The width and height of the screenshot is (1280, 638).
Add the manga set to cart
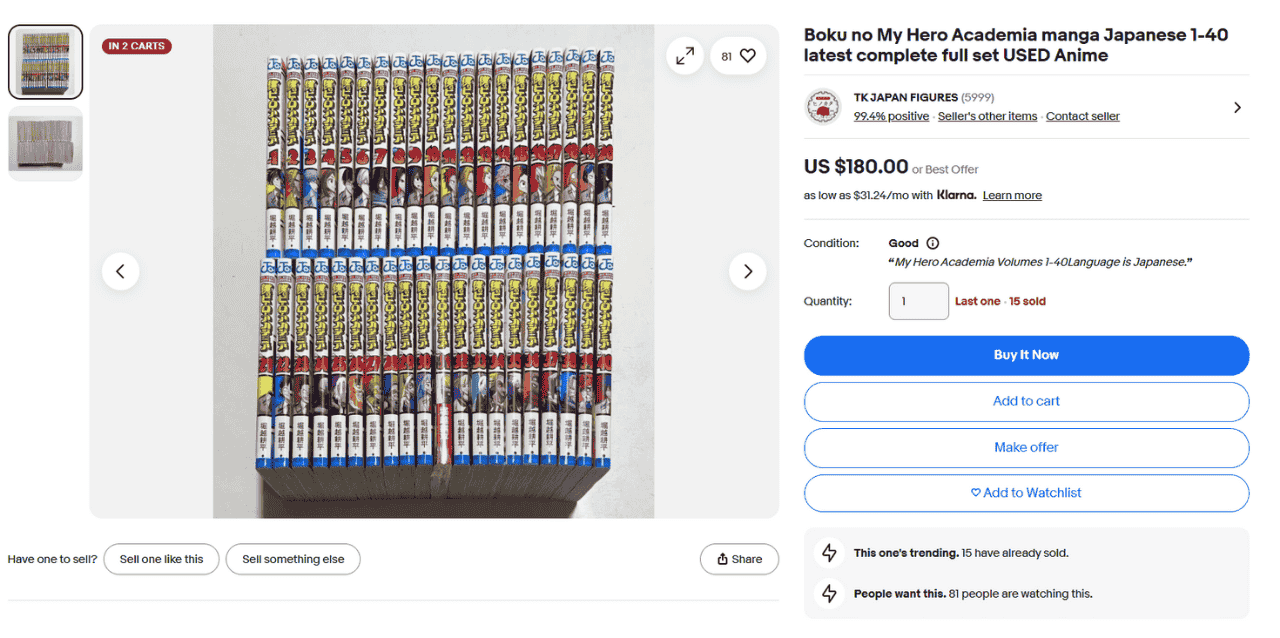[x=1026, y=401]
